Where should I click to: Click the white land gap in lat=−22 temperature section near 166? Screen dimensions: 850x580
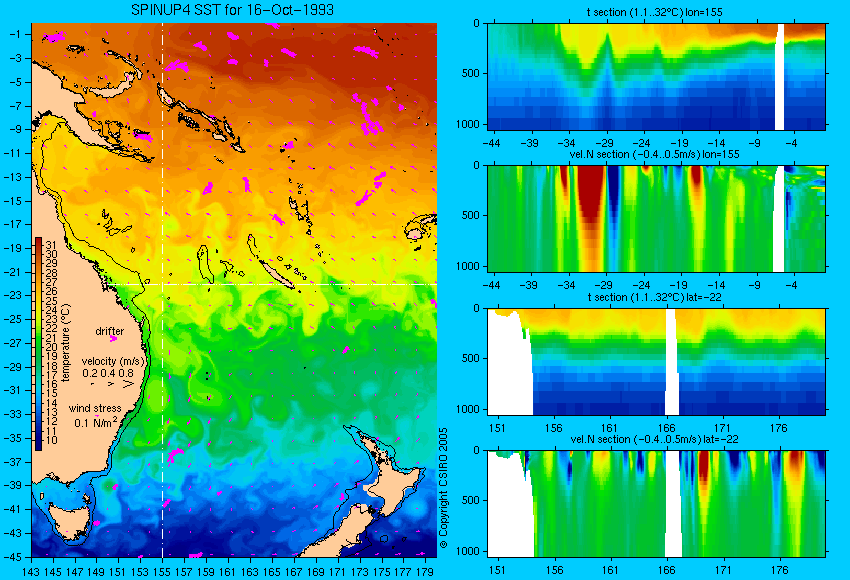(672, 362)
